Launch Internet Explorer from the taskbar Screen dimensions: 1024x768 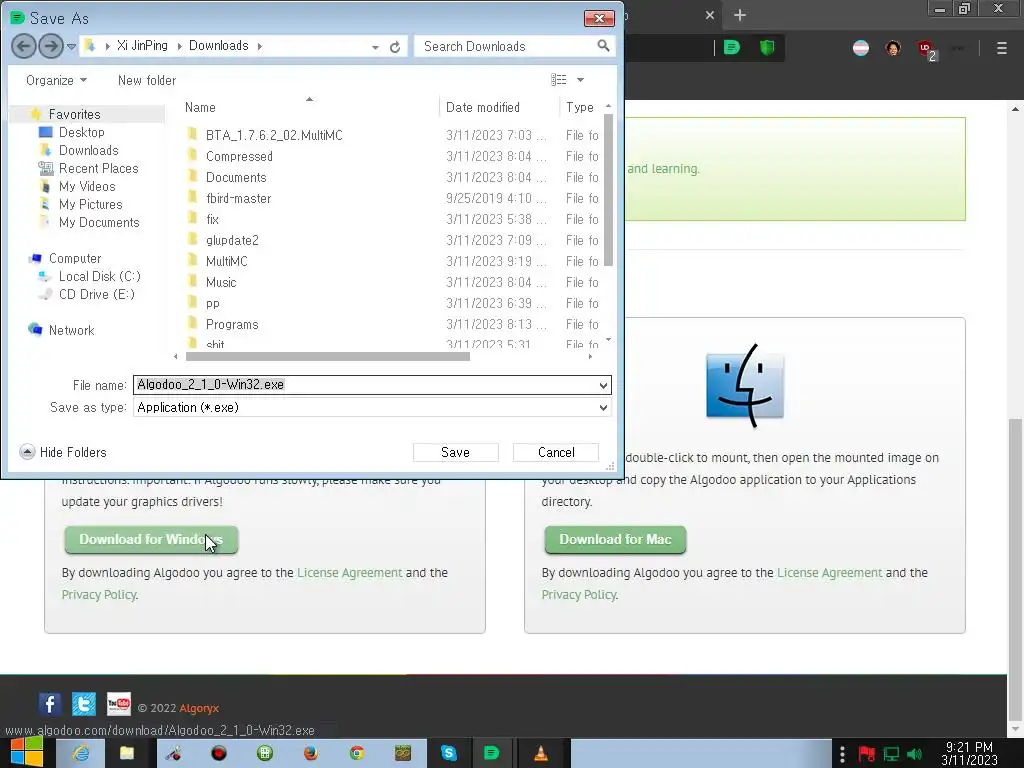point(80,753)
